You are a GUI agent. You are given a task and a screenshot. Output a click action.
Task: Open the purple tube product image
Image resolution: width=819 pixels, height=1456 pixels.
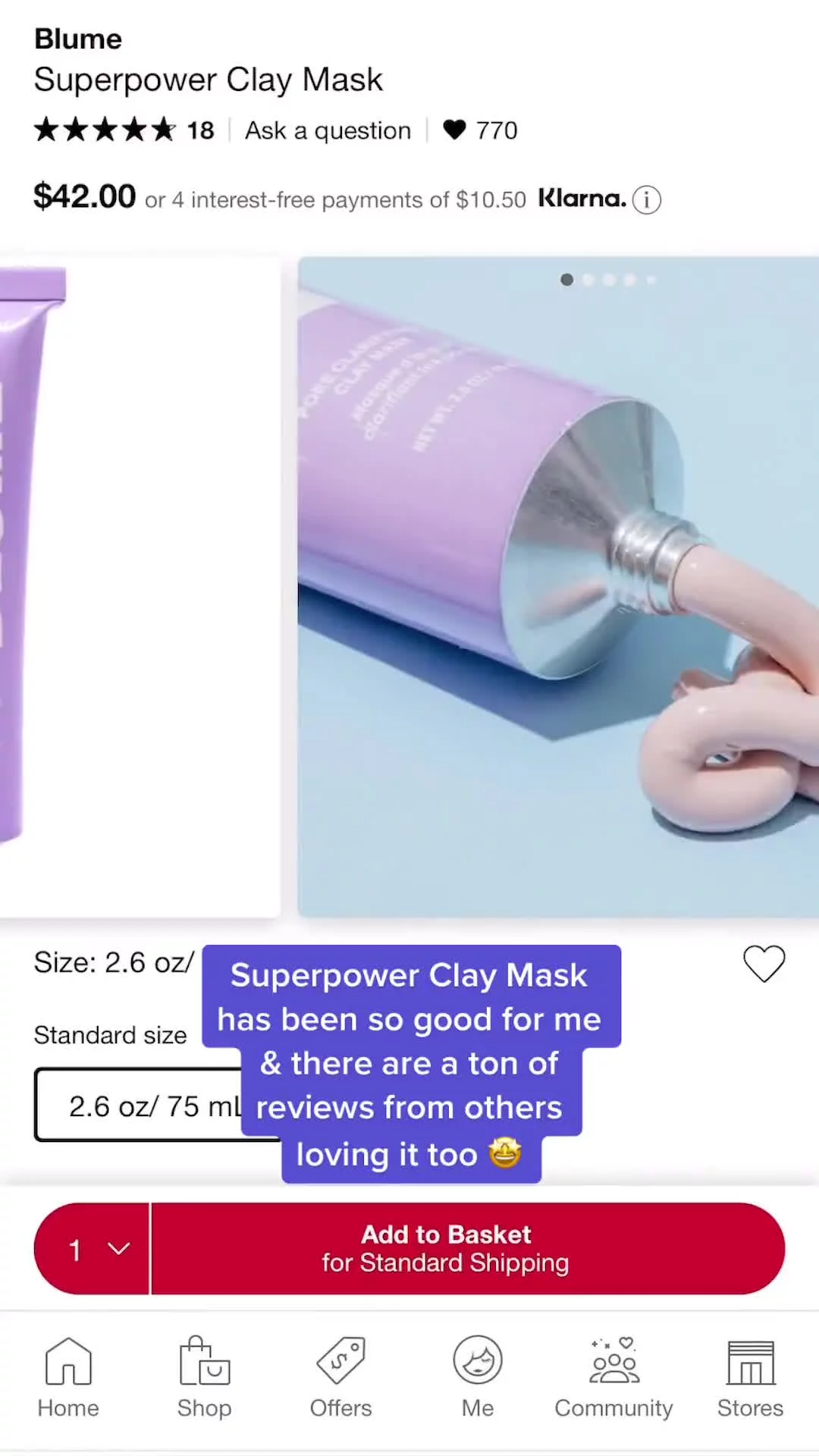tap(140, 587)
